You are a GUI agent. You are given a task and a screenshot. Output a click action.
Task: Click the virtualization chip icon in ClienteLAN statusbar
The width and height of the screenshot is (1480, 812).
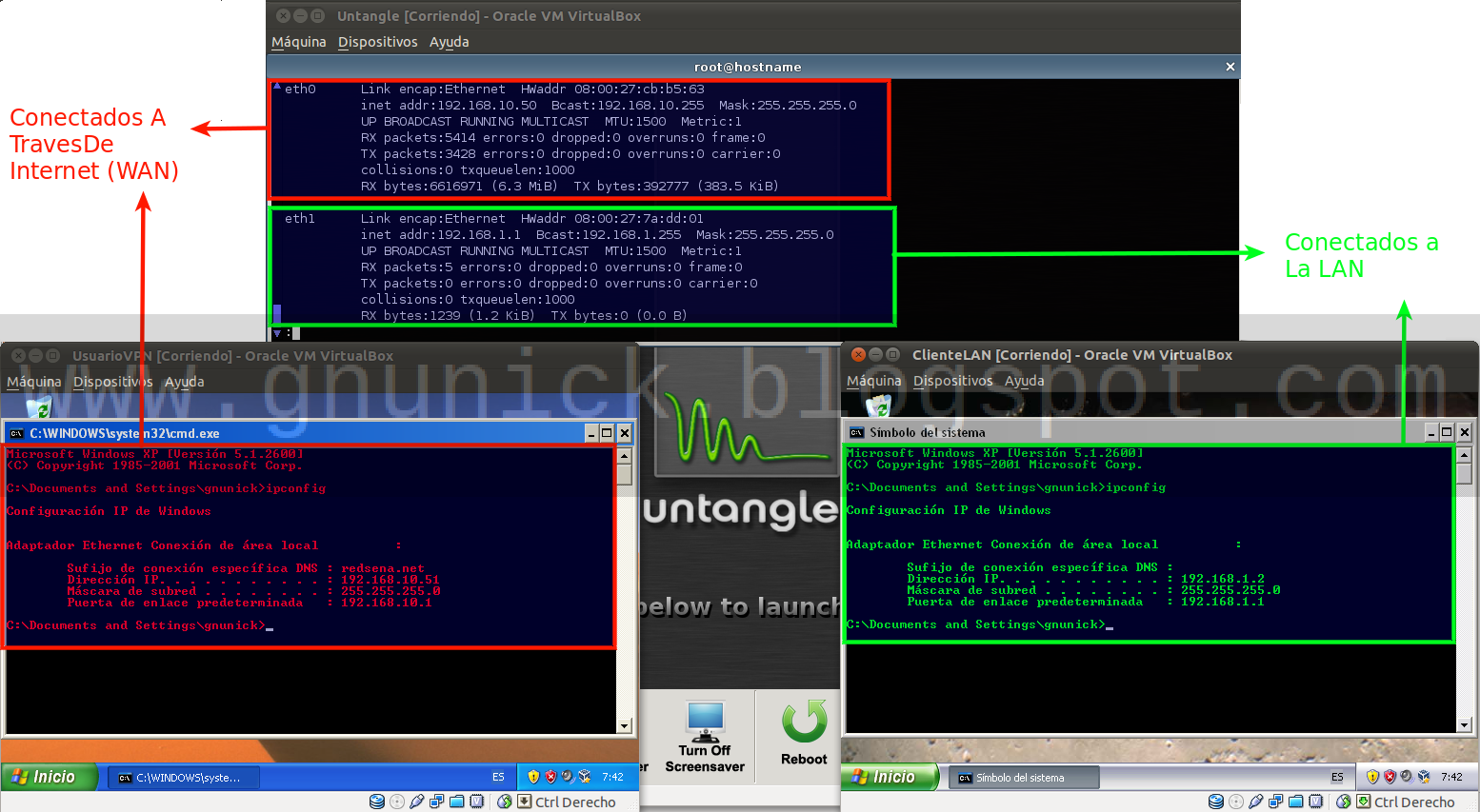click(1316, 802)
